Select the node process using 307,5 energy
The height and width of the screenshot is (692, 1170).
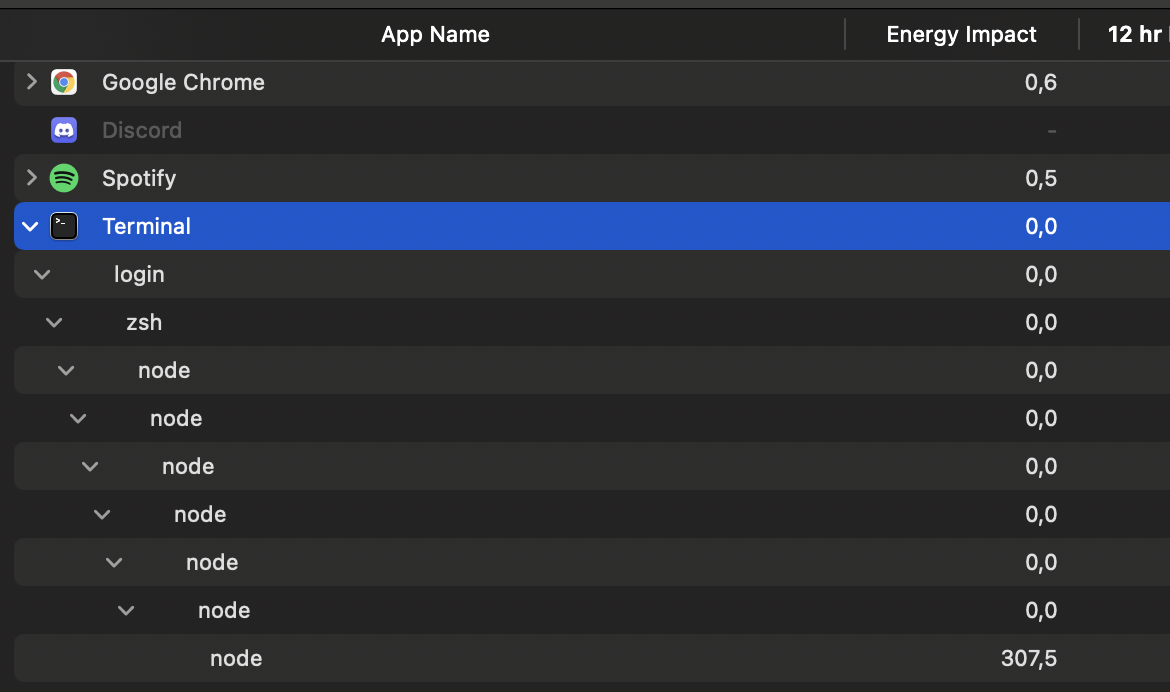[236, 658]
